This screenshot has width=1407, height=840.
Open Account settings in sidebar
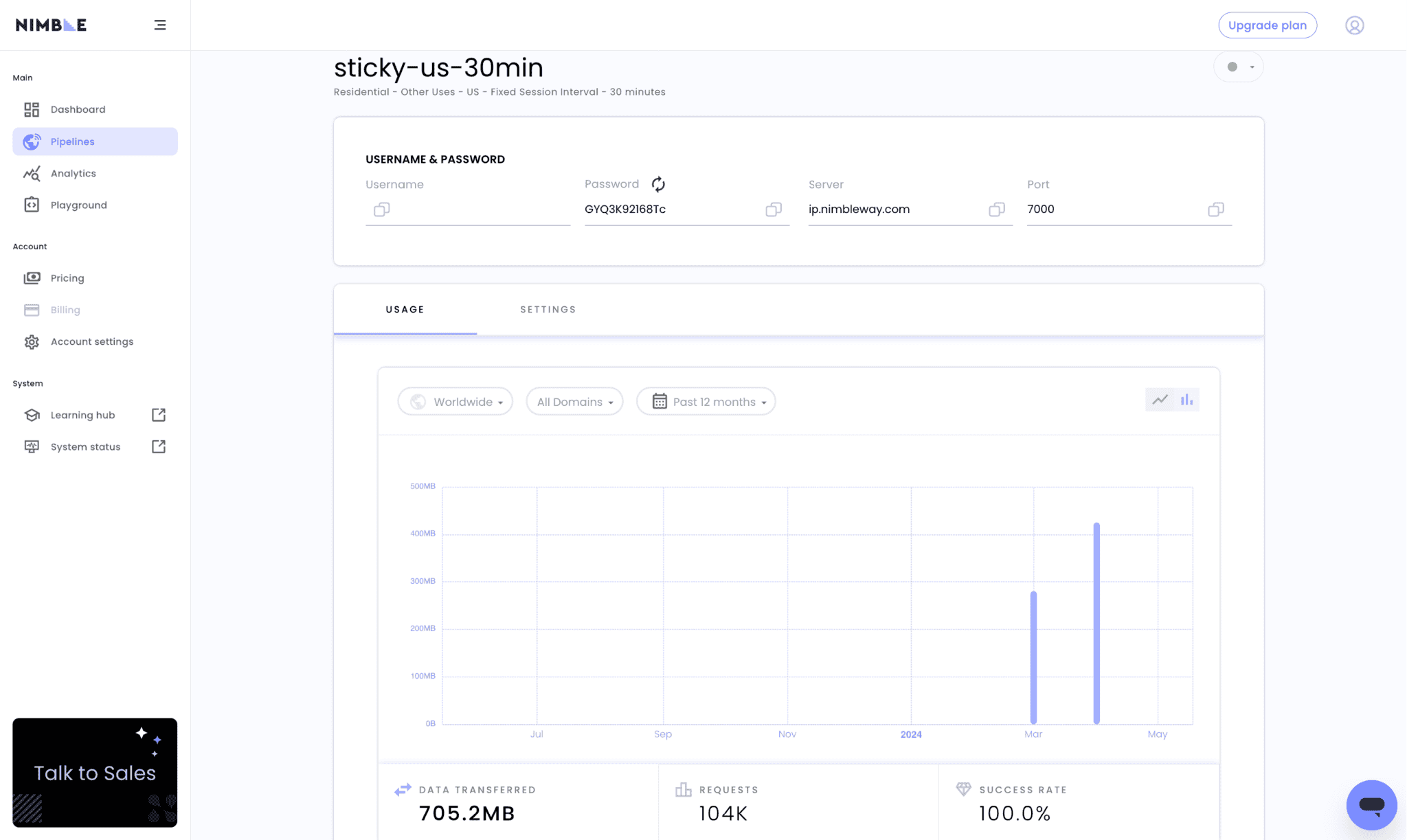tap(95, 341)
